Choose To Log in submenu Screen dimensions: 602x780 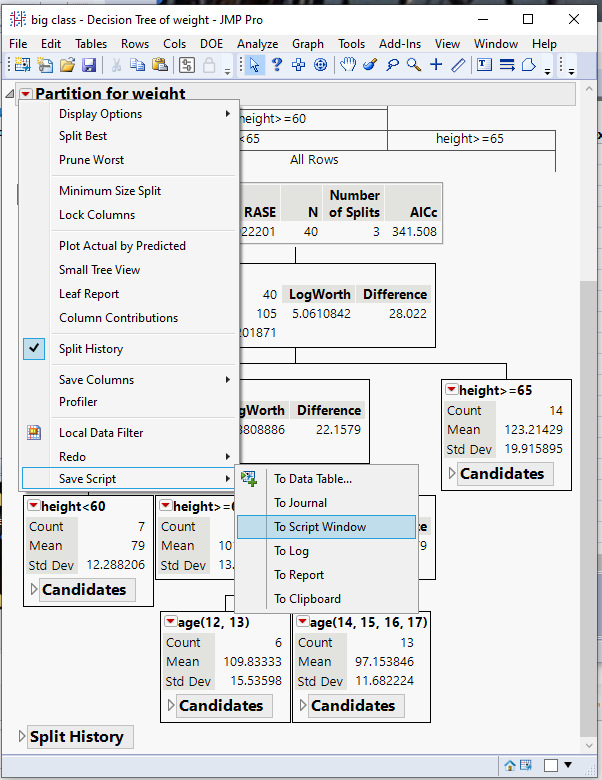point(326,551)
